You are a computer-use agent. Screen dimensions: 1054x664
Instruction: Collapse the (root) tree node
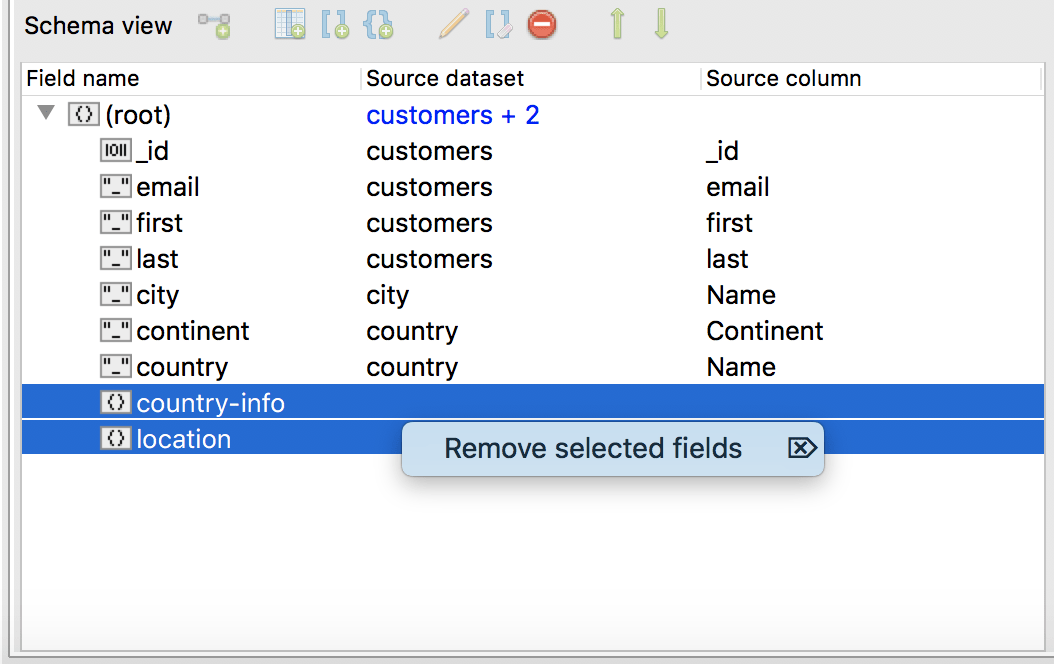click(45, 113)
